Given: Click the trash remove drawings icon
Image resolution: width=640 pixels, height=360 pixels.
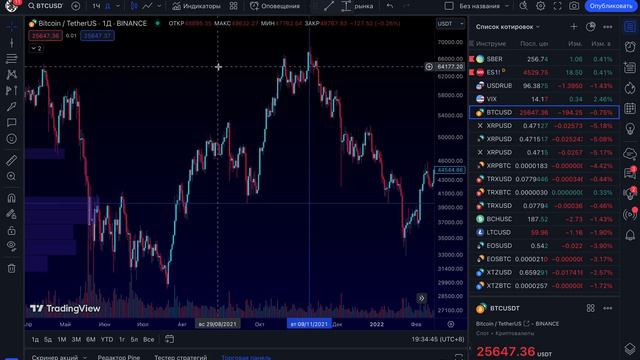Looking at the screenshot, I should 11,269.
